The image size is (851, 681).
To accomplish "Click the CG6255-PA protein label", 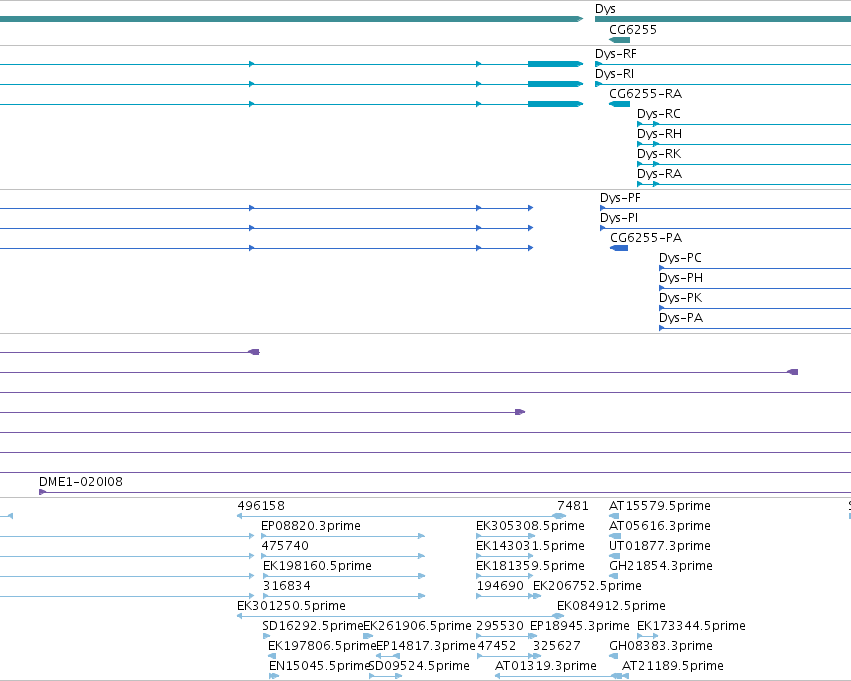I will (x=646, y=238).
